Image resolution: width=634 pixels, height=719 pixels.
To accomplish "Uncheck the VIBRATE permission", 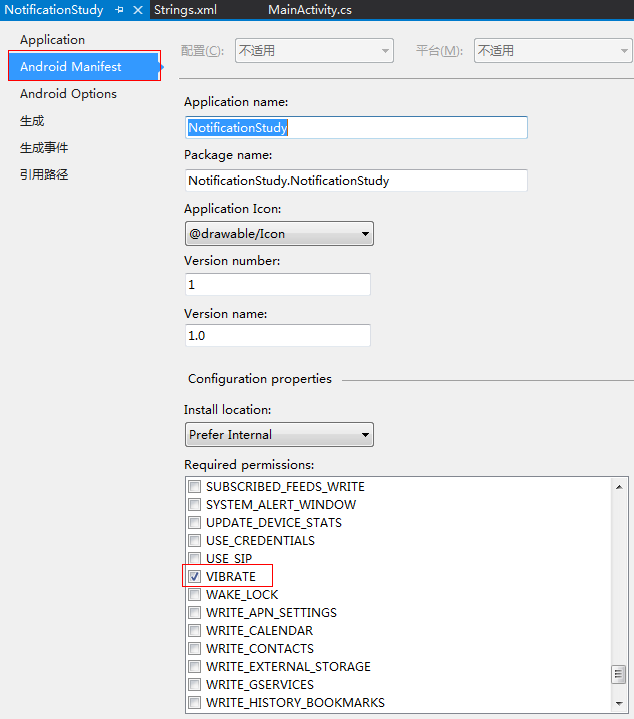I will click(x=194, y=576).
